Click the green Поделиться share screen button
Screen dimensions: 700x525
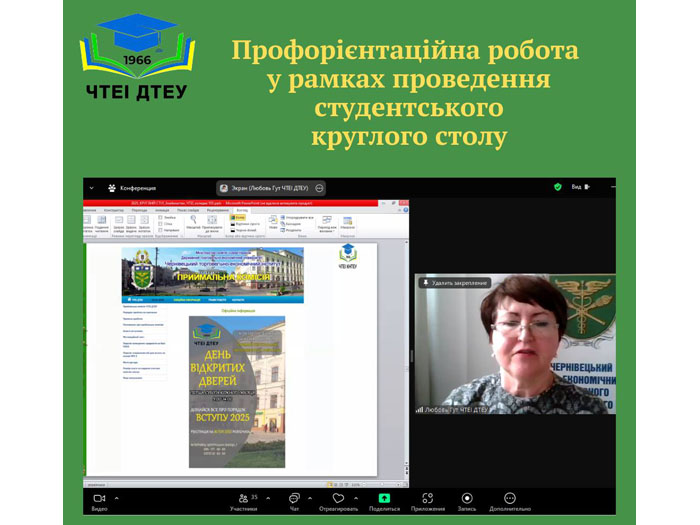384,497
